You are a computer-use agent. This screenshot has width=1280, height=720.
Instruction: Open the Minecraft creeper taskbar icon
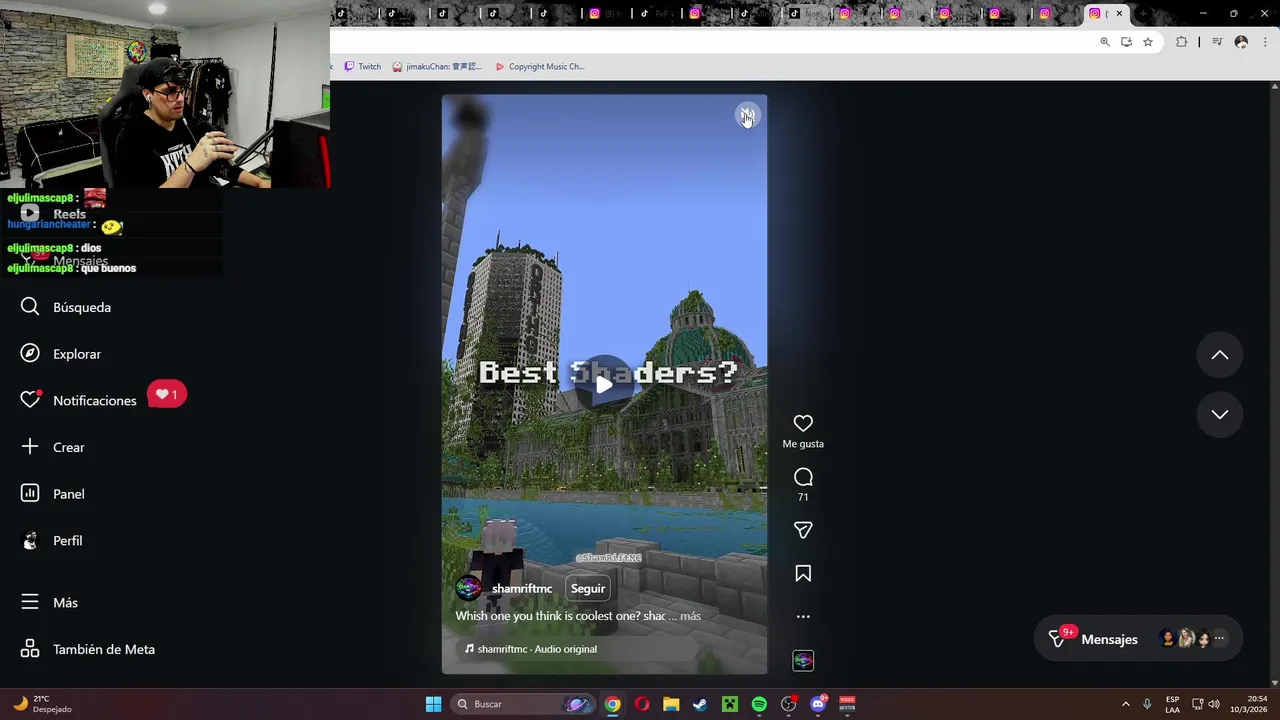tap(730, 704)
